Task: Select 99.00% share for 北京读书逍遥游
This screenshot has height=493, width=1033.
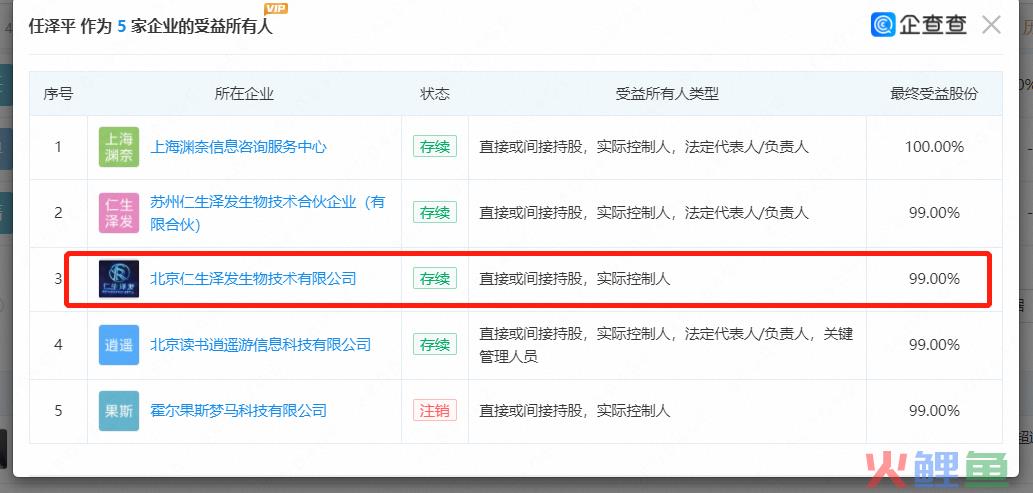Action: click(x=934, y=345)
